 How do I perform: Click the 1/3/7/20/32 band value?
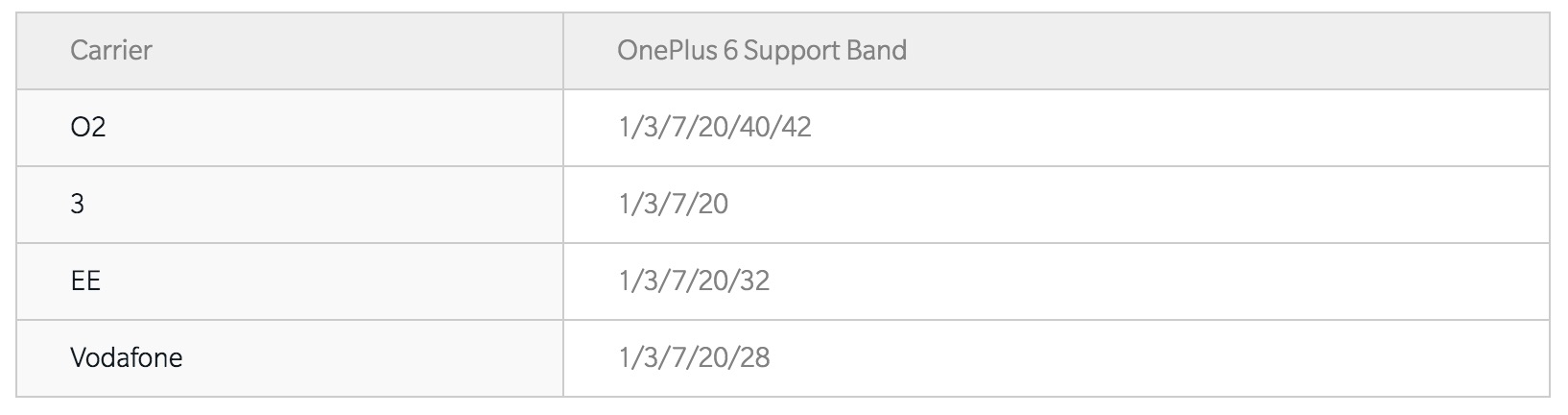pos(694,281)
